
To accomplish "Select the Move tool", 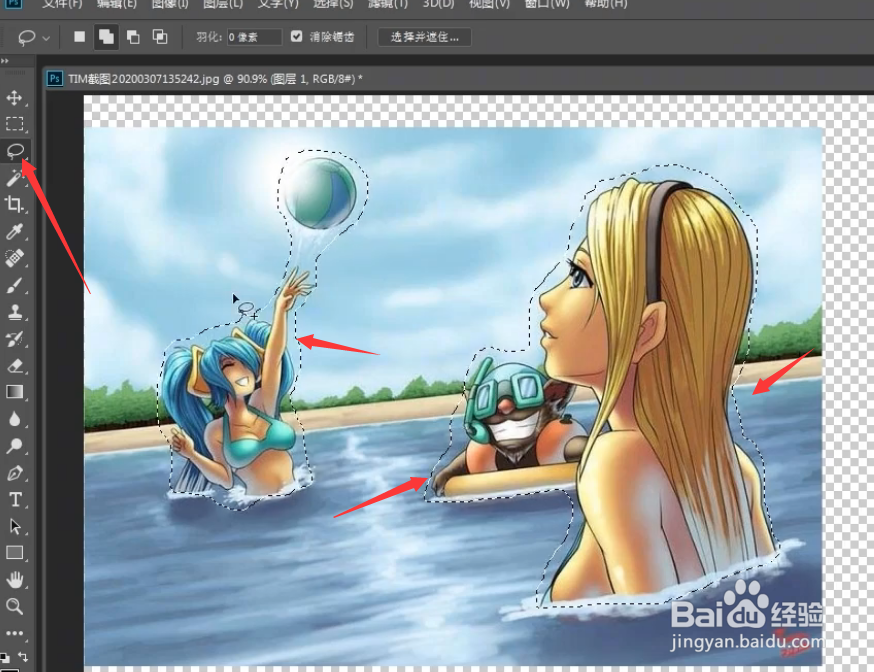I will [x=14, y=98].
